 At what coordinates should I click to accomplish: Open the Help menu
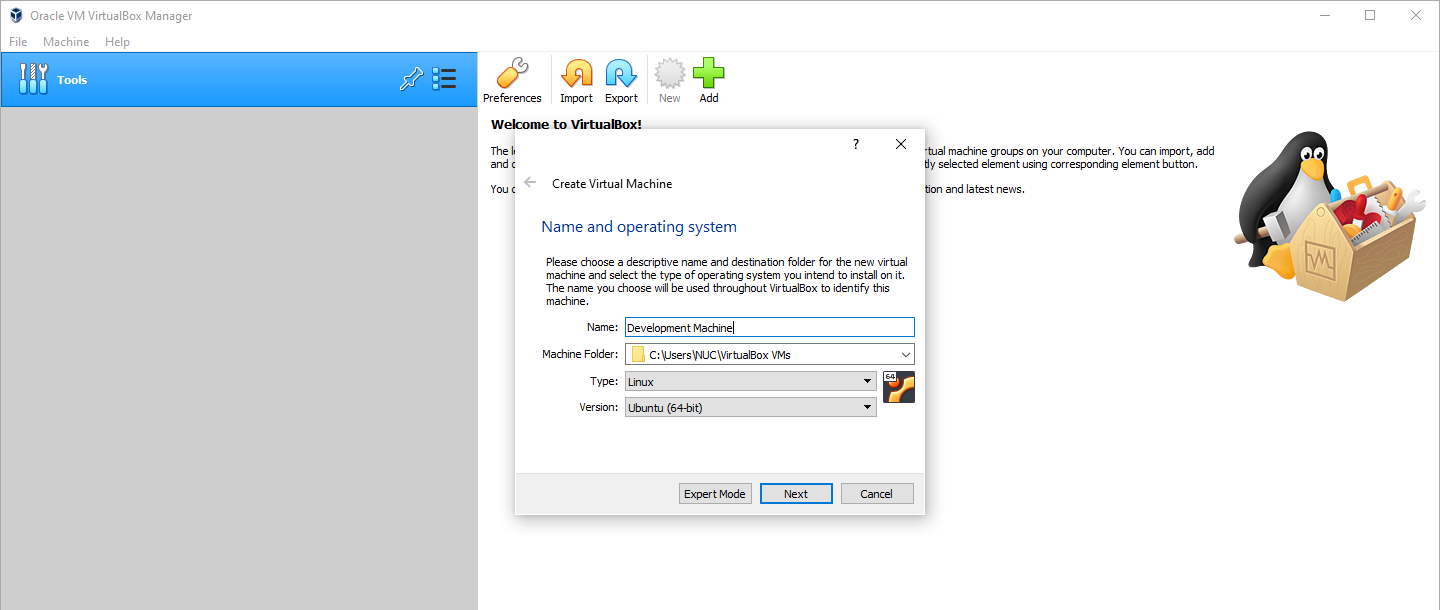[117, 42]
